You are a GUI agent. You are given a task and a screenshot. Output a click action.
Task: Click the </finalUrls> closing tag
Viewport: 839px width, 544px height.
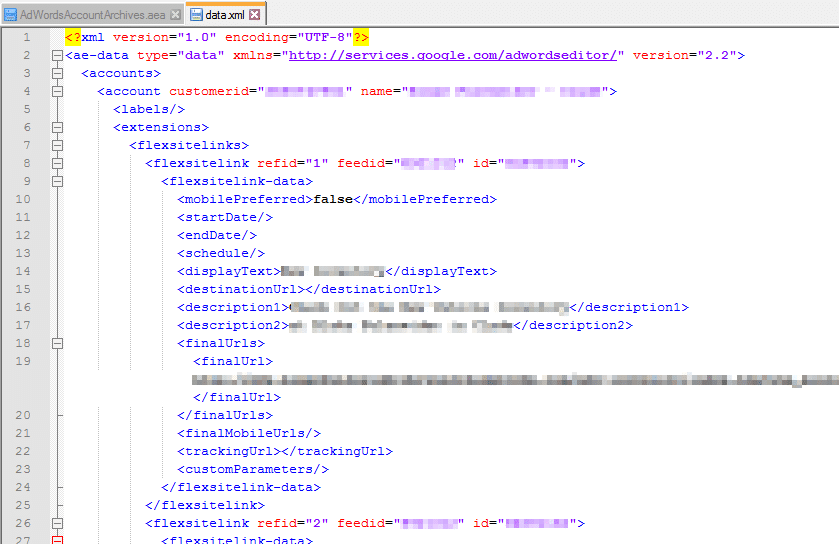tap(225, 415)
